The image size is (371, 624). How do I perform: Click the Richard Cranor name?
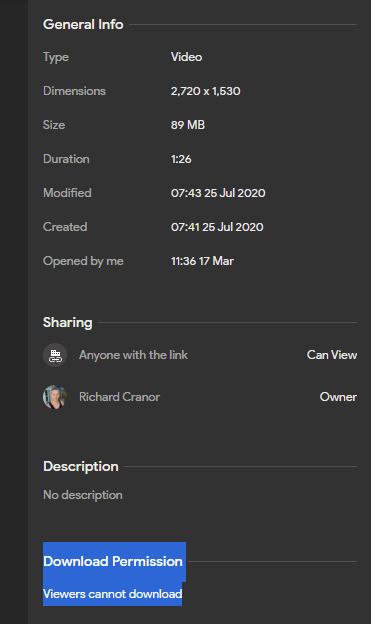tap(119, 397)
